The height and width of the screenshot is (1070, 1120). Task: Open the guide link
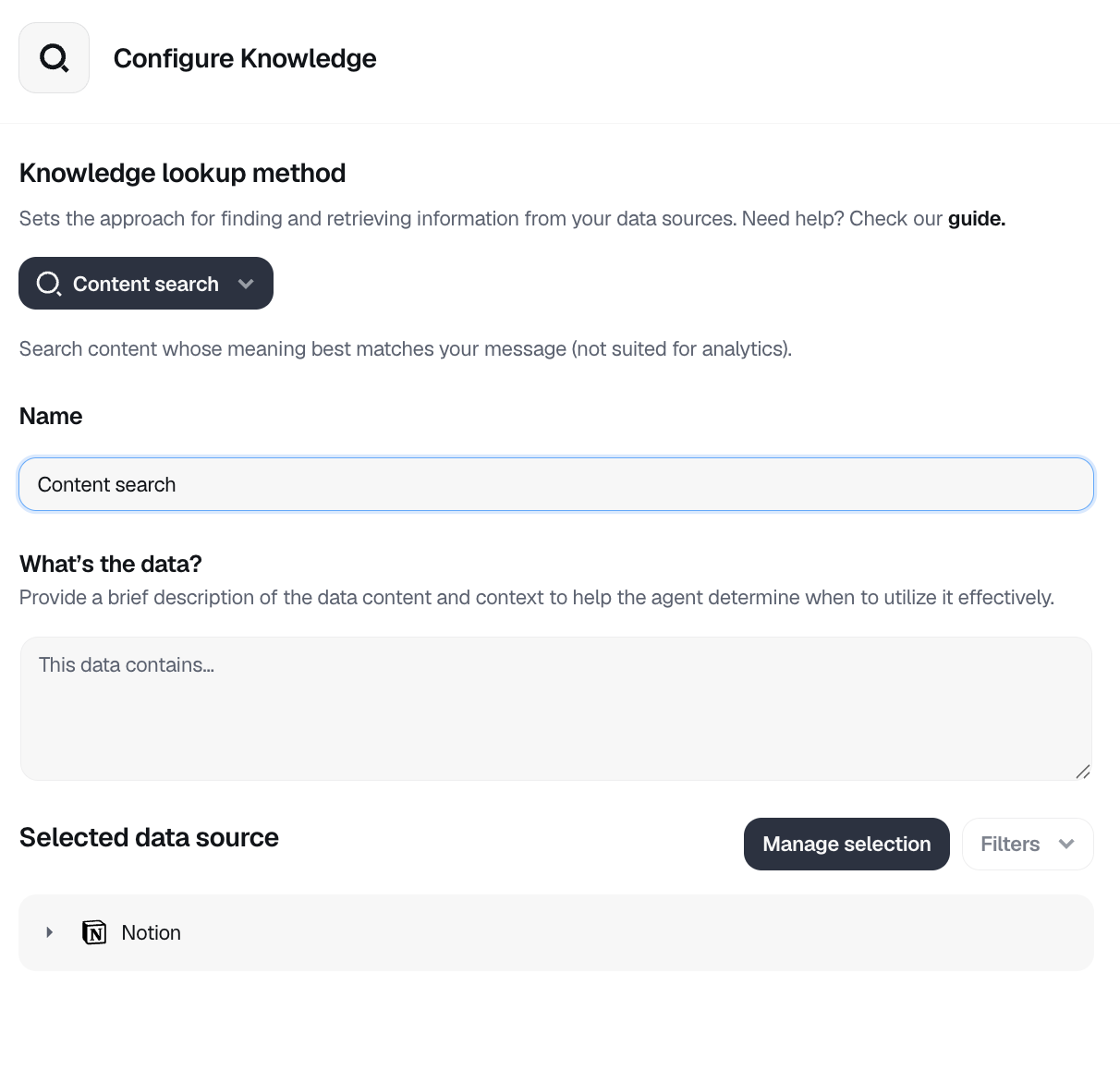pos(976,219)
